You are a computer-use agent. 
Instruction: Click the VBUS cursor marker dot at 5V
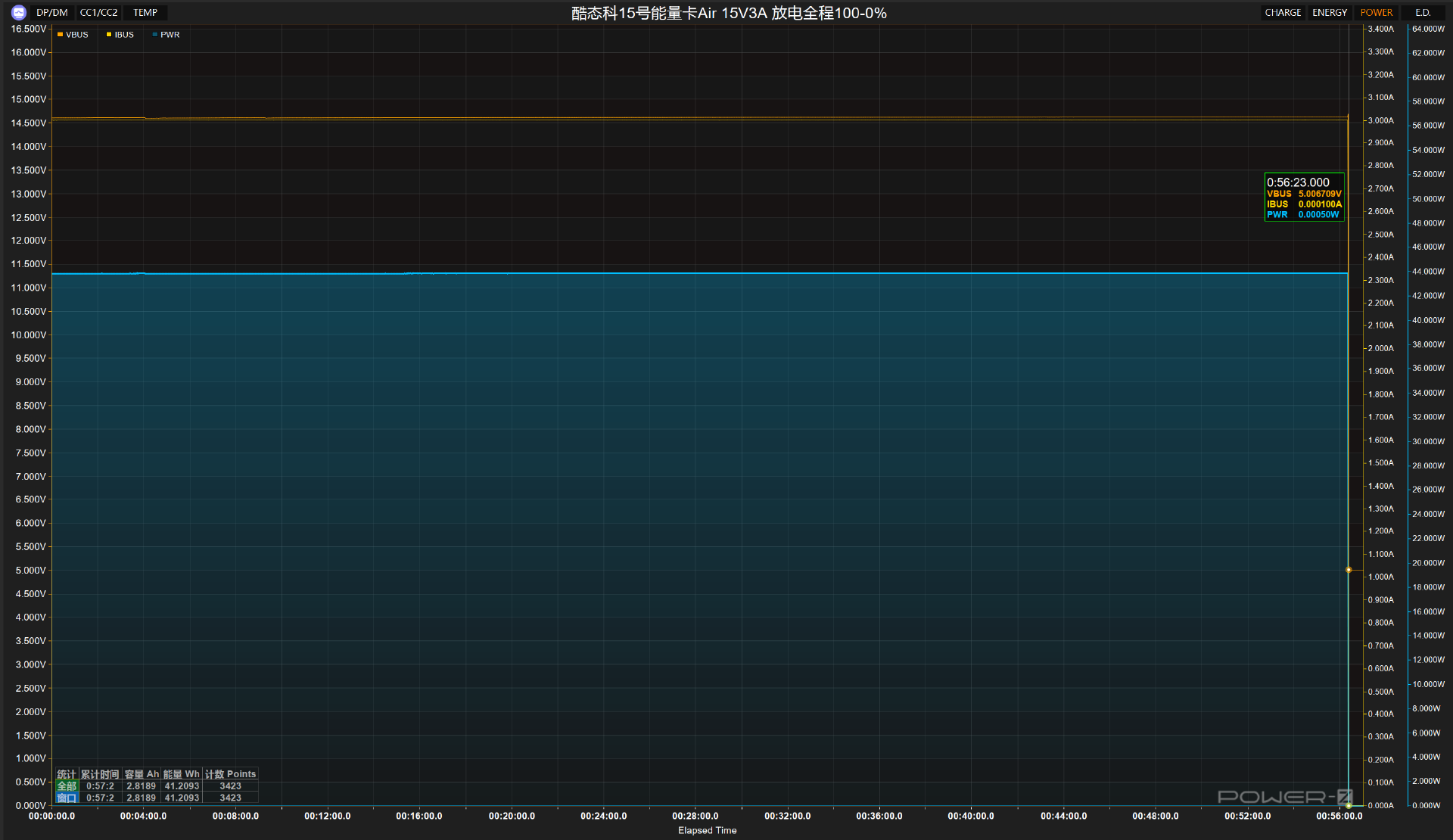point(1349,570)
